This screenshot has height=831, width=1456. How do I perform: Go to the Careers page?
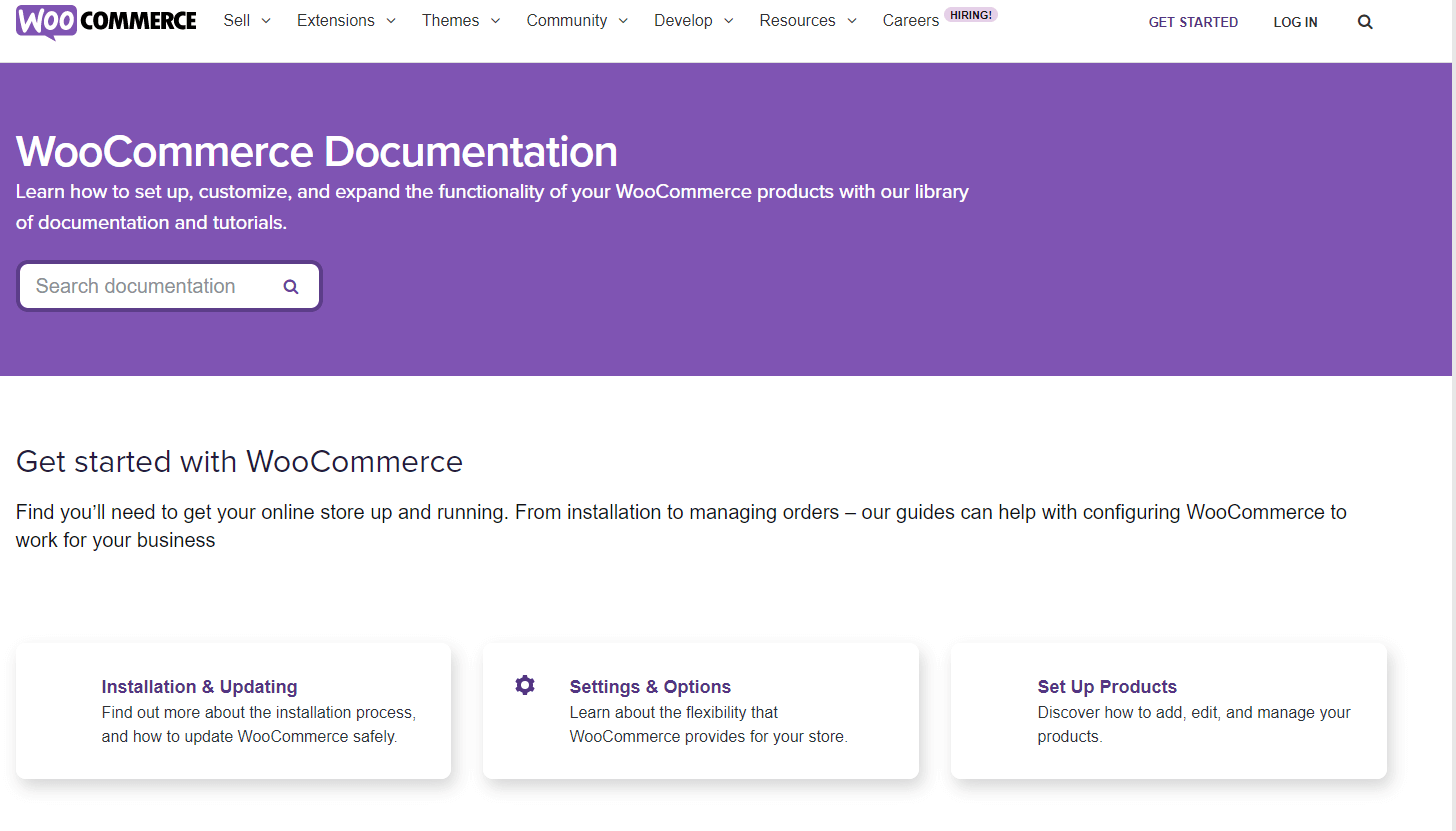(910, 21)
